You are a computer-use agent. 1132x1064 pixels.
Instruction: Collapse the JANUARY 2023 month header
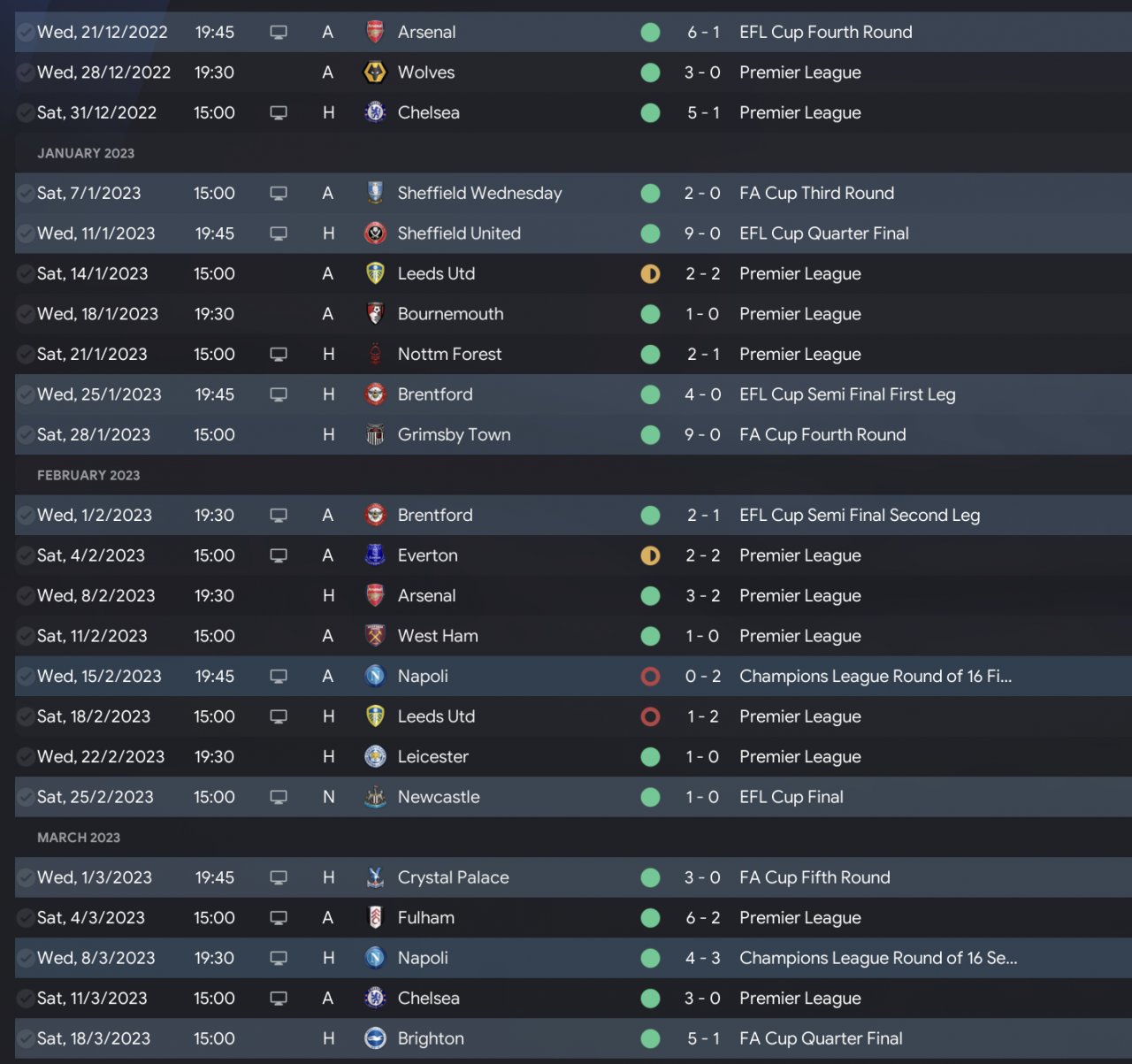pos(86,153)
